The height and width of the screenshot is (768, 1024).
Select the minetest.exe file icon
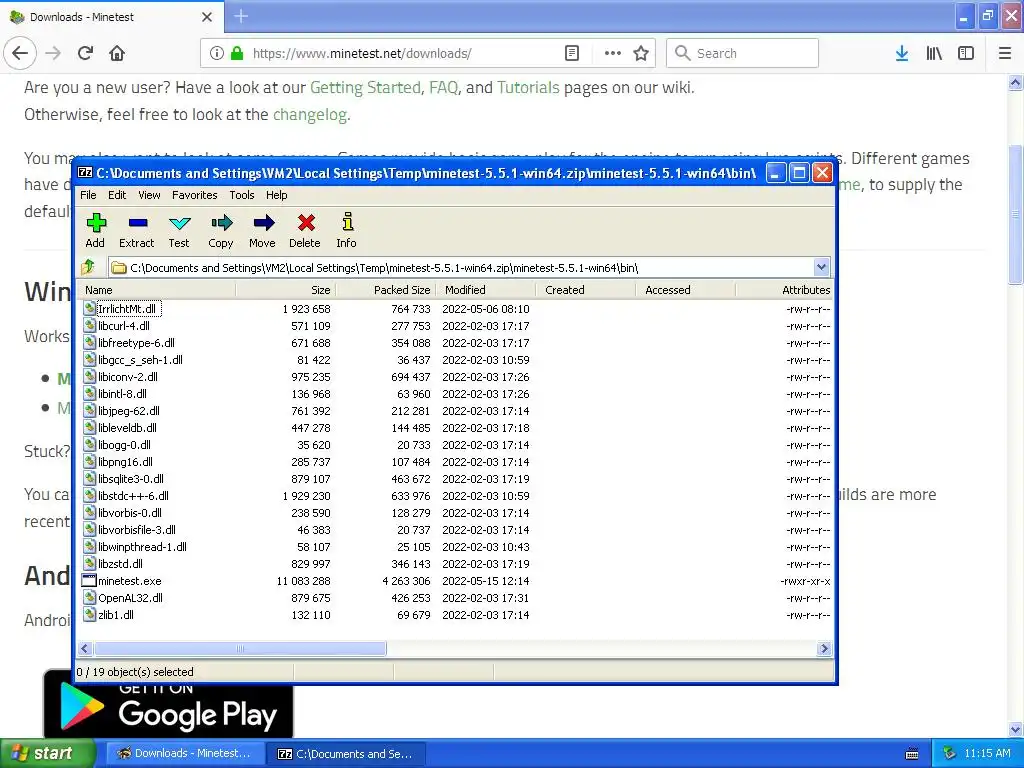(x=89, y=581)
